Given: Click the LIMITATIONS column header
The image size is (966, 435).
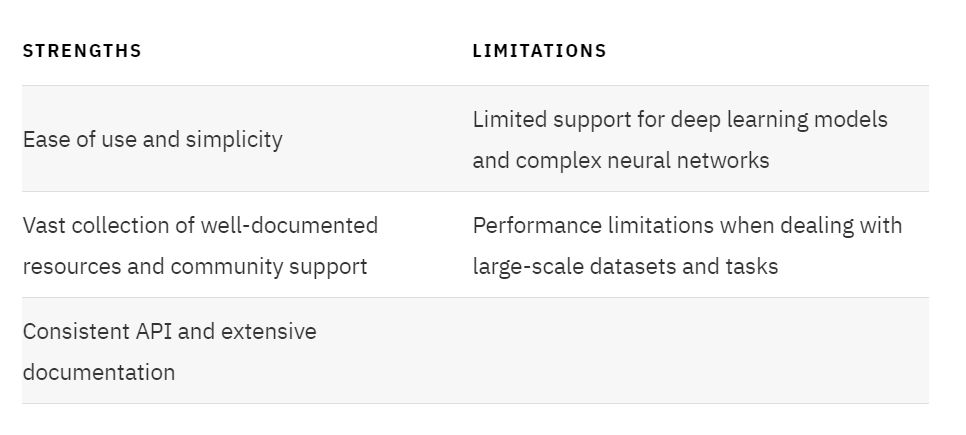Looking at the screenshot, I should click(x=540, y=51).
